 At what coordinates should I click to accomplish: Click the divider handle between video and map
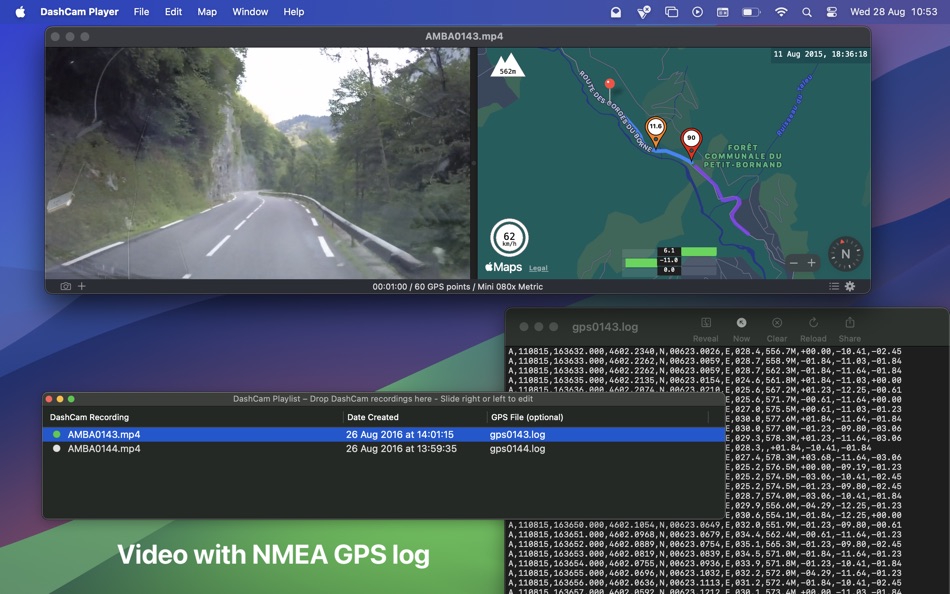point(474,163)
